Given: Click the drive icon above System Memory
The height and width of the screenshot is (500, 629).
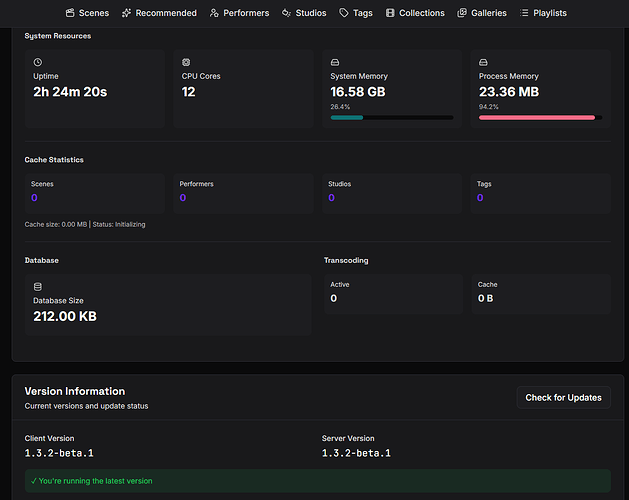Looking at the screenshot, I should (x=335, y=62).
